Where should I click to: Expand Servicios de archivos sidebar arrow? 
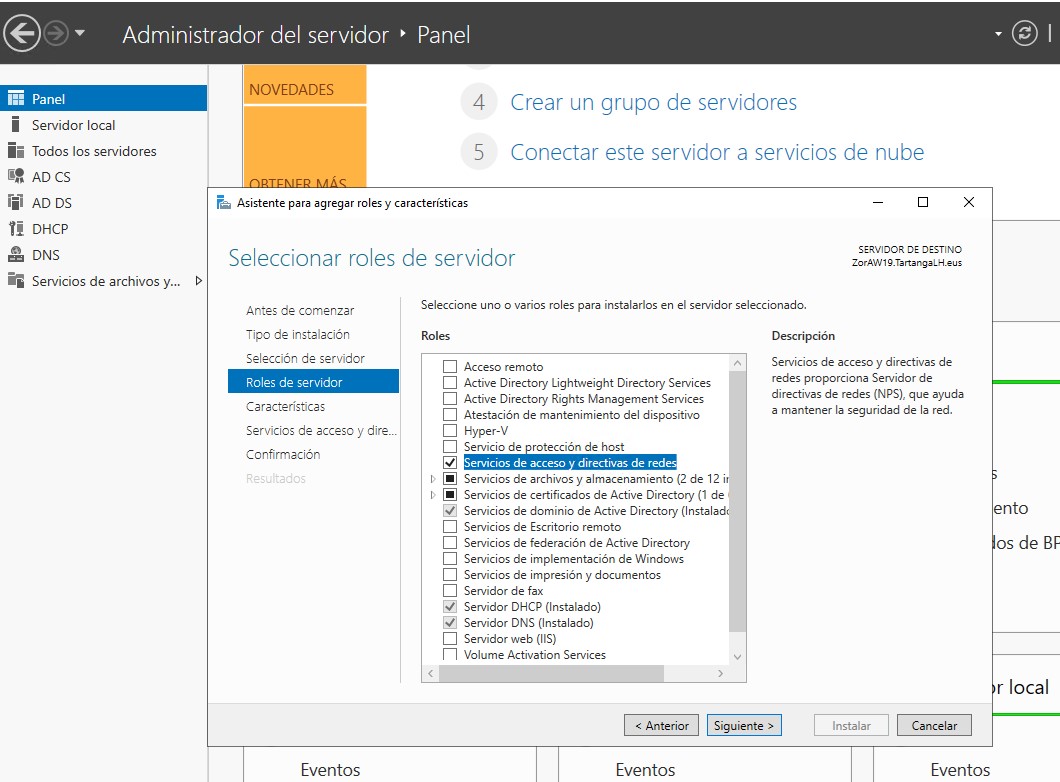pos(198,280)
